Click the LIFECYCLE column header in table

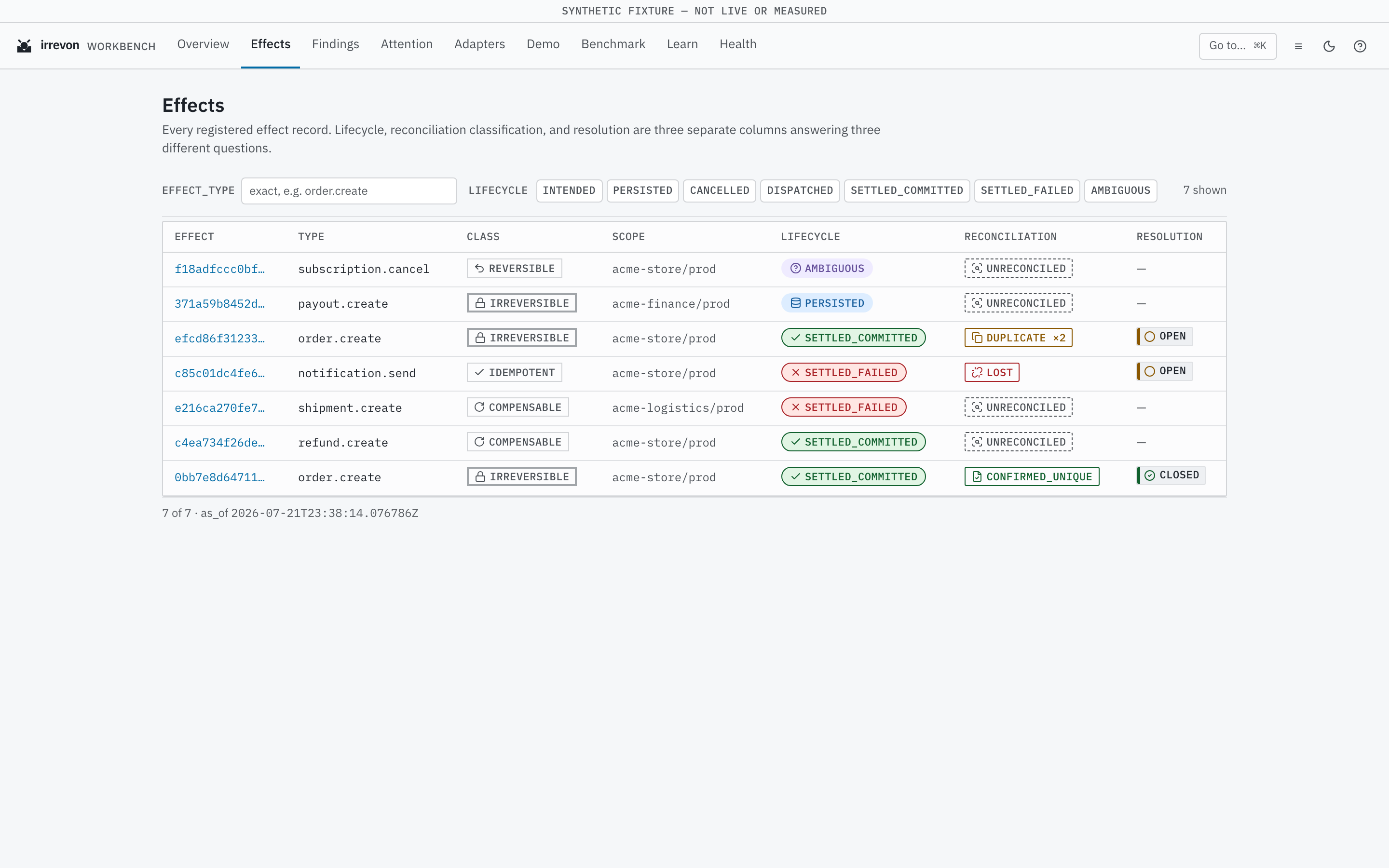810,236
